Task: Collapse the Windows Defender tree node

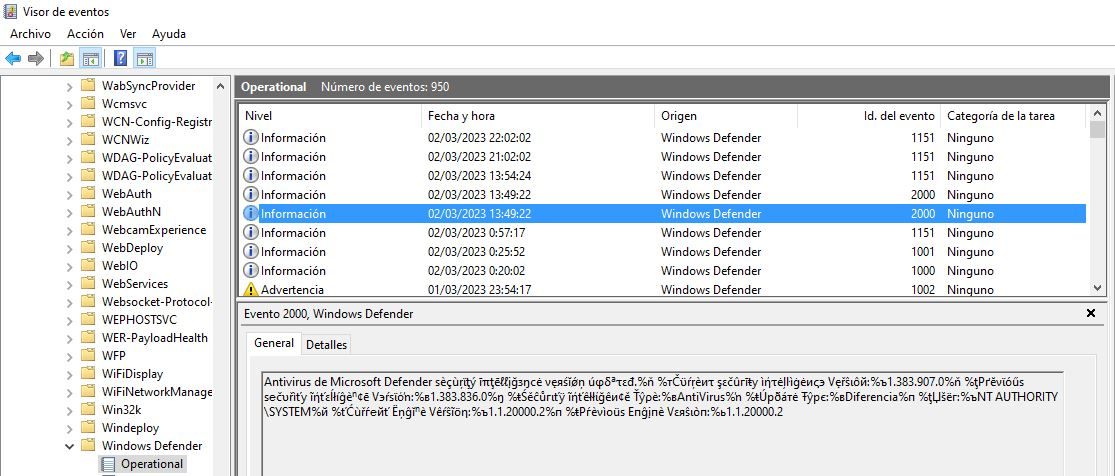Action: coord(69,446)
